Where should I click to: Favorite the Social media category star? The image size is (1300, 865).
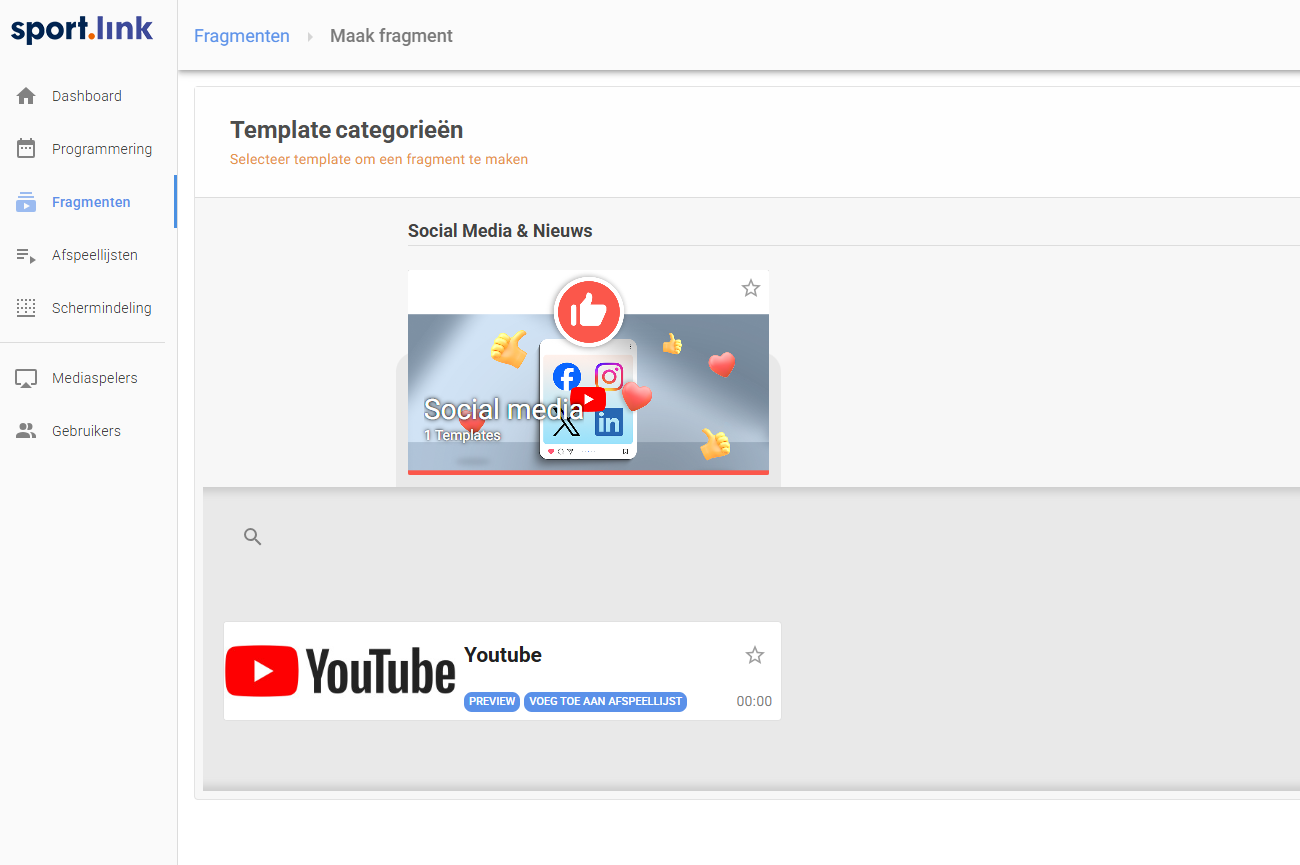pyautogui.click(x=751, y=288)
